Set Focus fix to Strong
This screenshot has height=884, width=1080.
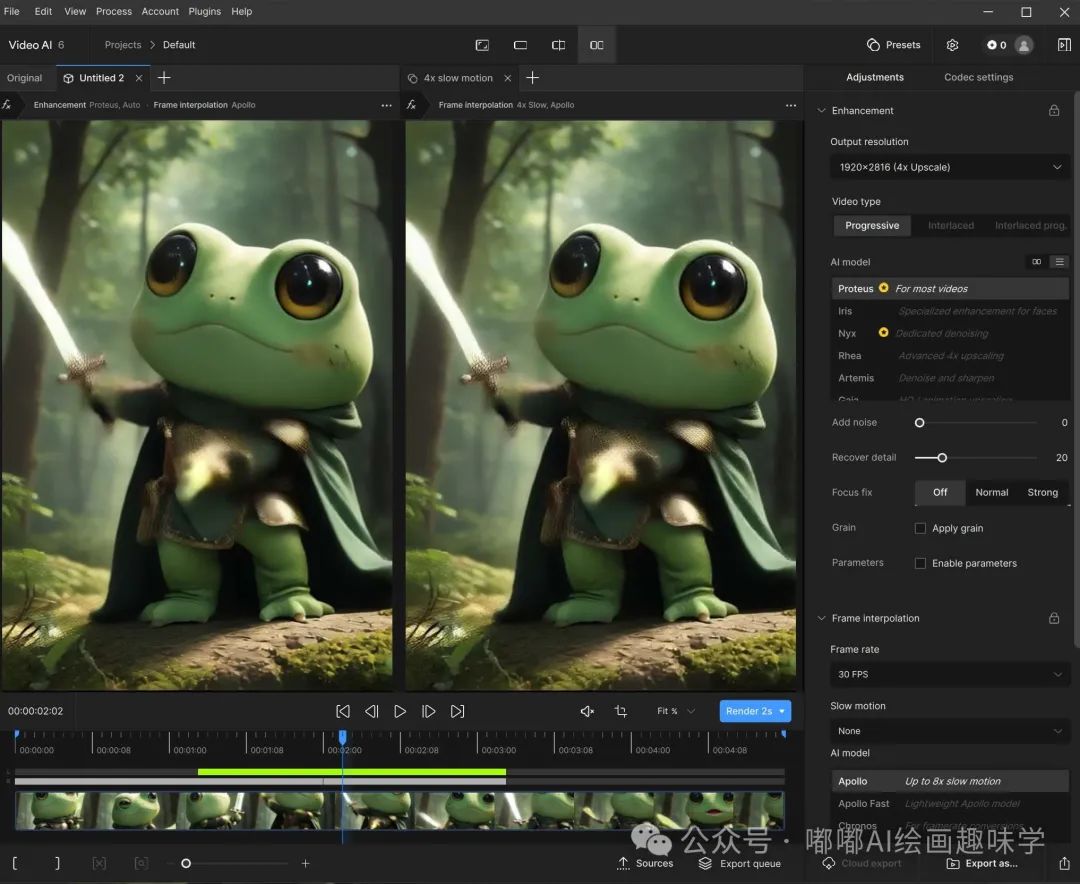click(1043, 492)
